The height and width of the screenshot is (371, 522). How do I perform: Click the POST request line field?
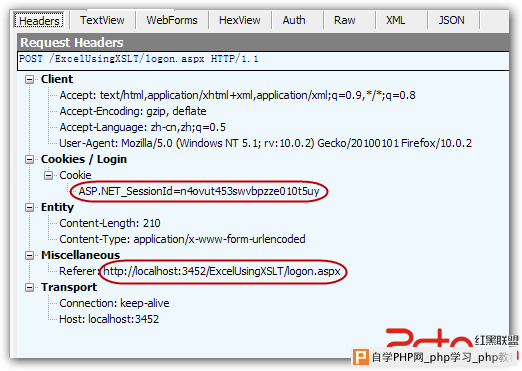(263, 61)
